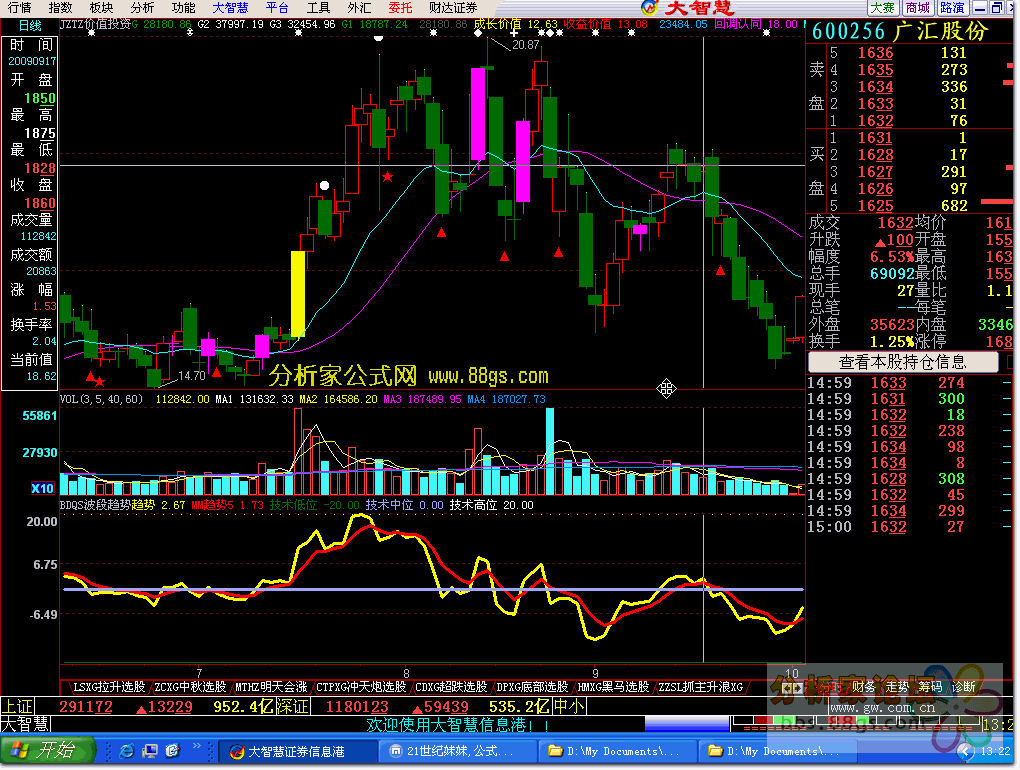Image resolution: width=1020 pixels, height=770 pixels.
Task: Select the MTHZ明天会涨 tab
Action: (x=271, y=687)
